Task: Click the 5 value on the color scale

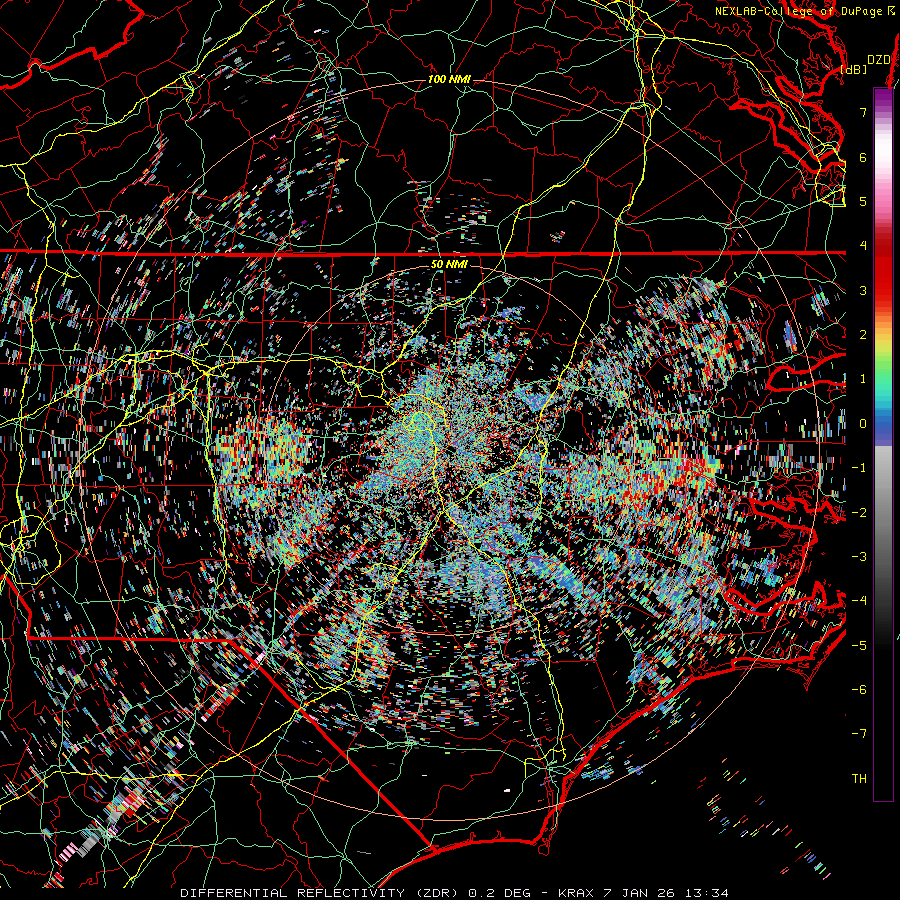Action: [863, 201]
